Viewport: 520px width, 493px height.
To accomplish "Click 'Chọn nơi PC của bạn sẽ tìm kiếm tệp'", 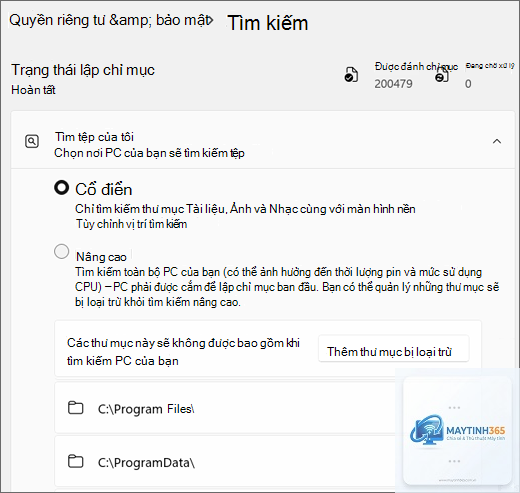I will pyautogui.click(x=149, y=153).
